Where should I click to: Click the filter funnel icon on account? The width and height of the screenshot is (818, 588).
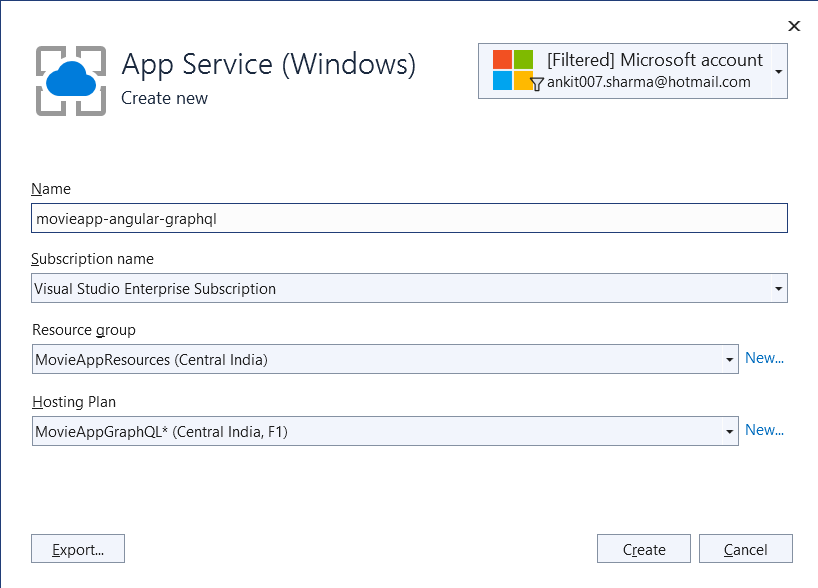coord(537,85)
